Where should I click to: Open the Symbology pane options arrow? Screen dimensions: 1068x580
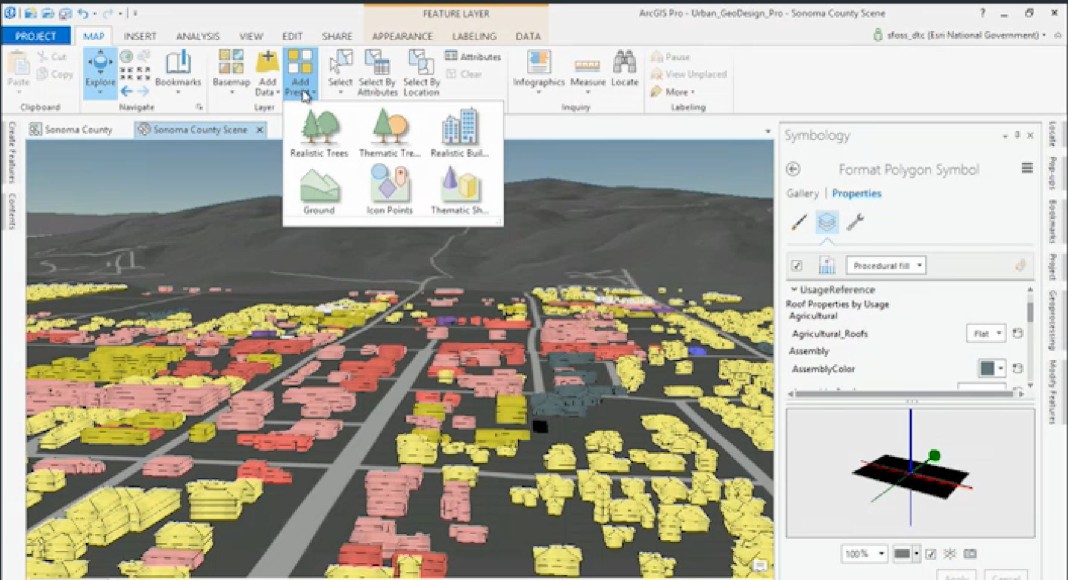(x=1005, y=136)
